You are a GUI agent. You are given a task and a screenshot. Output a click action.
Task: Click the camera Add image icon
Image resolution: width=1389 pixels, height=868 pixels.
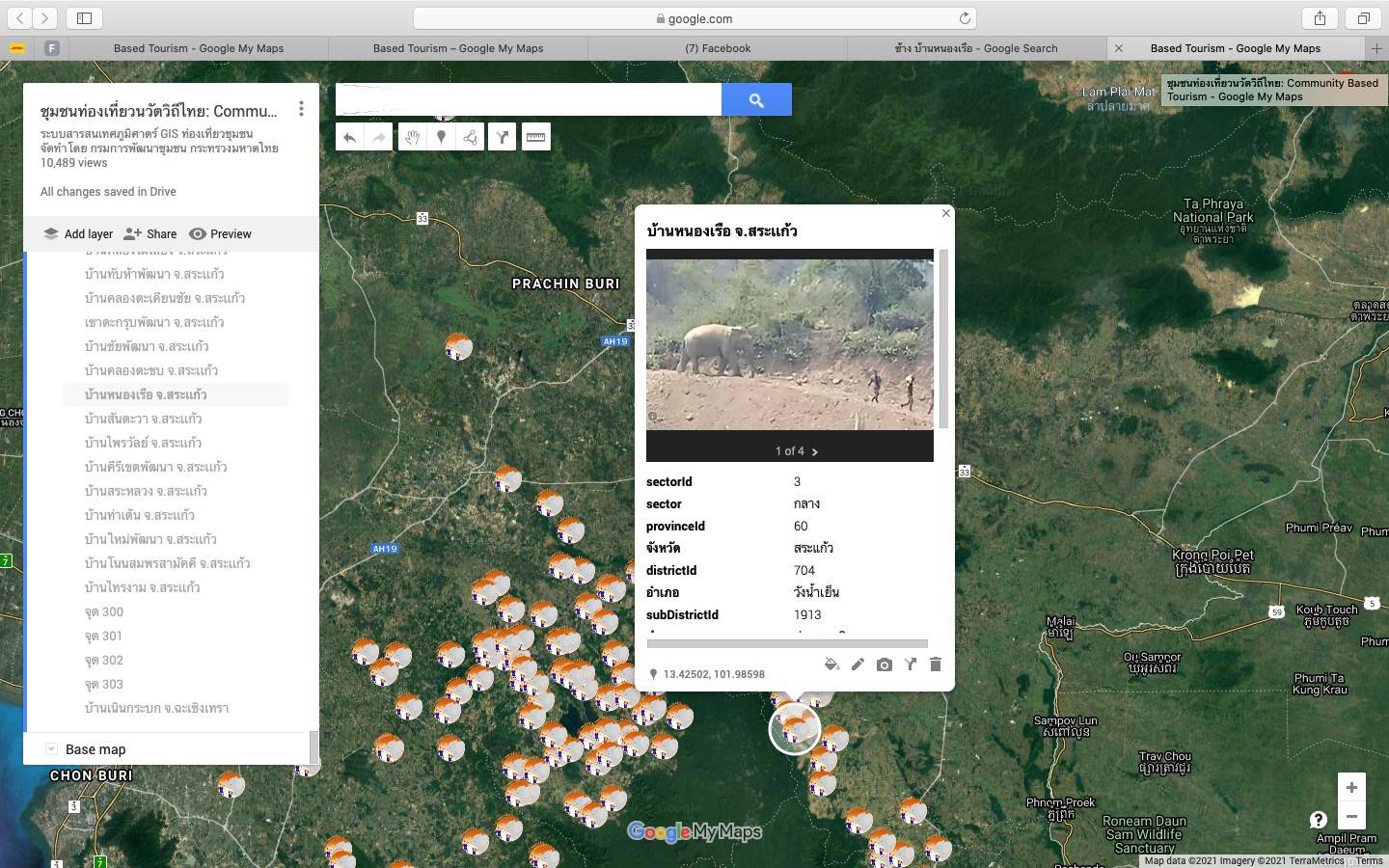click(884, 665)
